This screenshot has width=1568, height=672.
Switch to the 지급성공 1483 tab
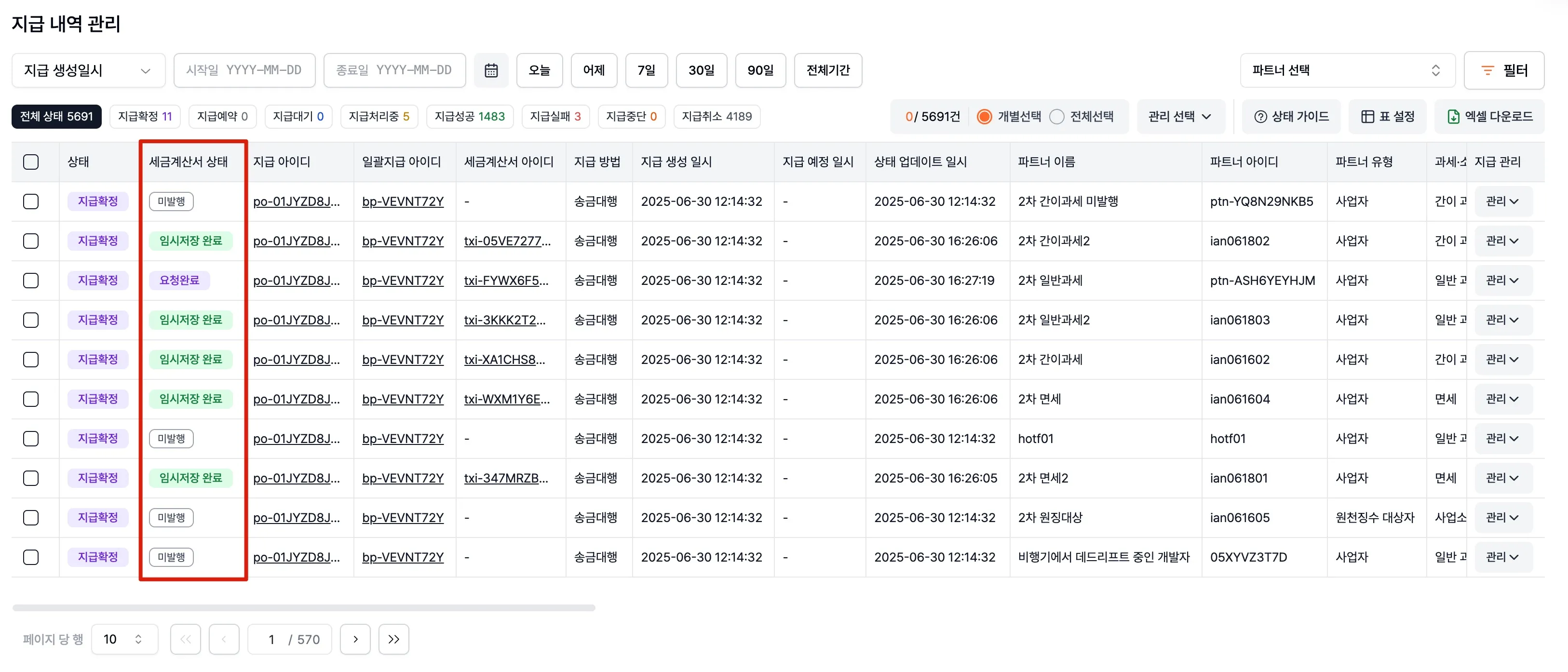coord(469,117)
